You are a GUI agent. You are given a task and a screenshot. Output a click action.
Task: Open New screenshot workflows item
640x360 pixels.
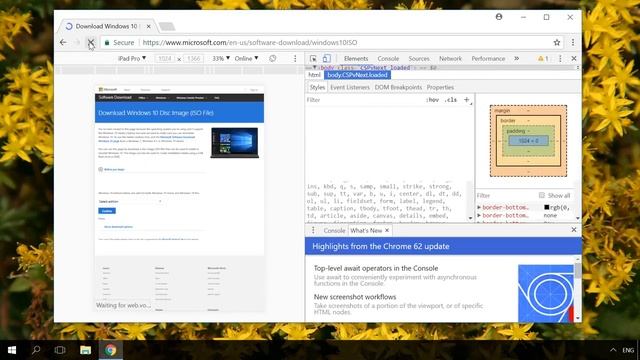coord(355,297)
